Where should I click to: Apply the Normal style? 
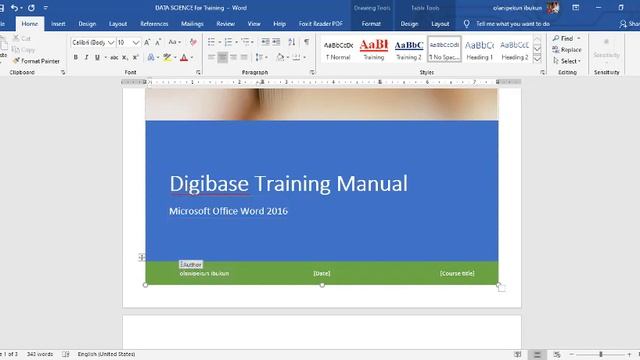(x=338, y=49)
